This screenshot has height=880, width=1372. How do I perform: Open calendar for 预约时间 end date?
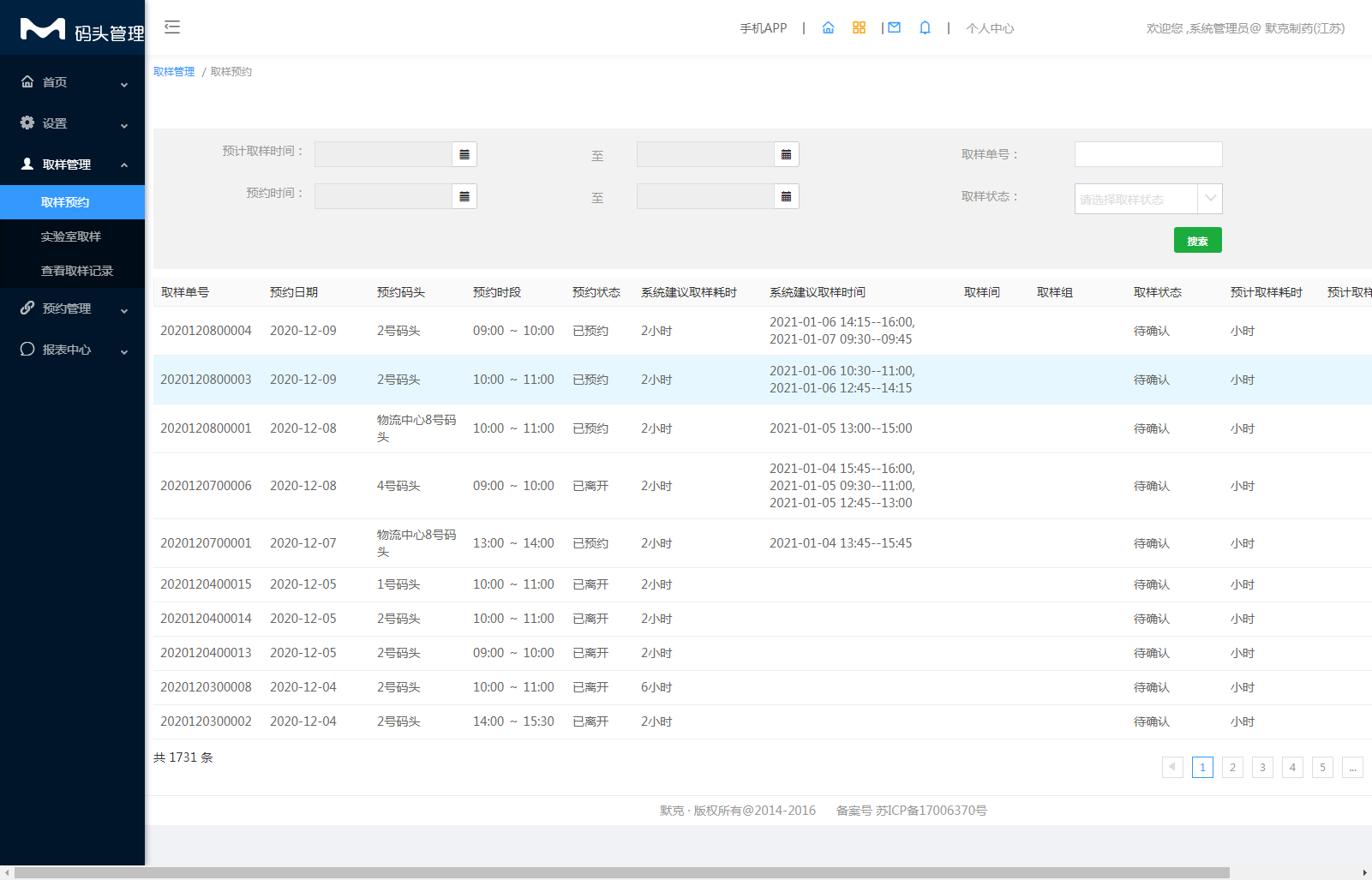(787, 196)
